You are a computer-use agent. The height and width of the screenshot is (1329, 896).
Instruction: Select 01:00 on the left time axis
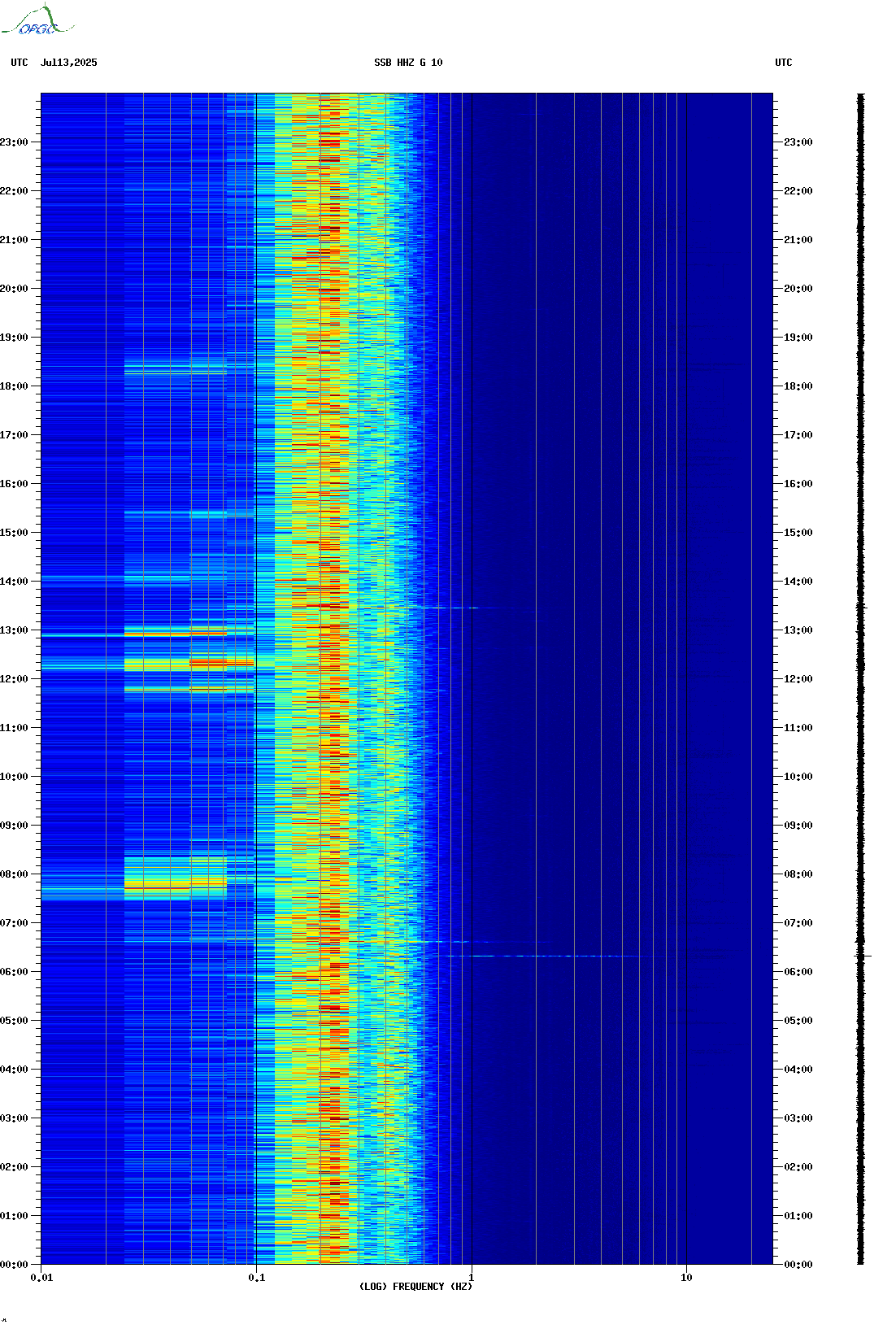(x=14, y=1216)
